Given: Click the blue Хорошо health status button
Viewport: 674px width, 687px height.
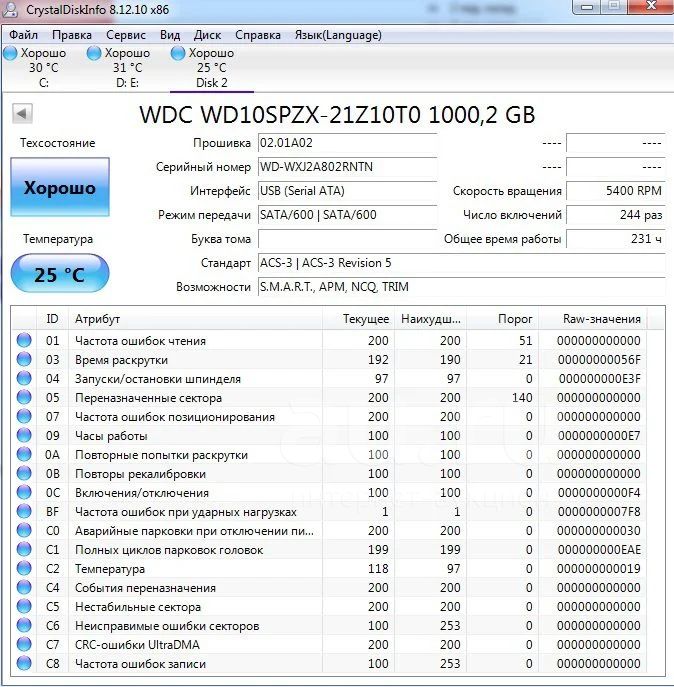Looking at the screenshot, I should tap(60, 187).
